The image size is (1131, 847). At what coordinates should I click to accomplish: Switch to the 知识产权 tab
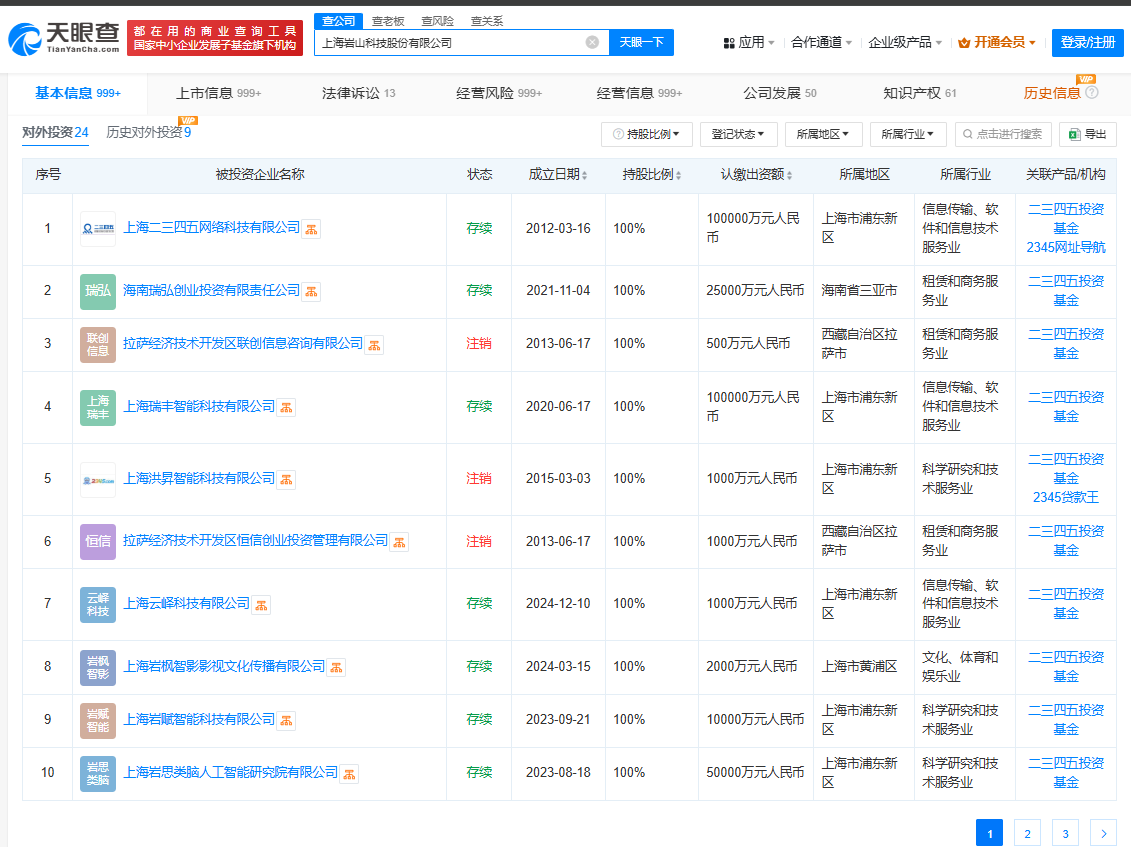point(919,93)
